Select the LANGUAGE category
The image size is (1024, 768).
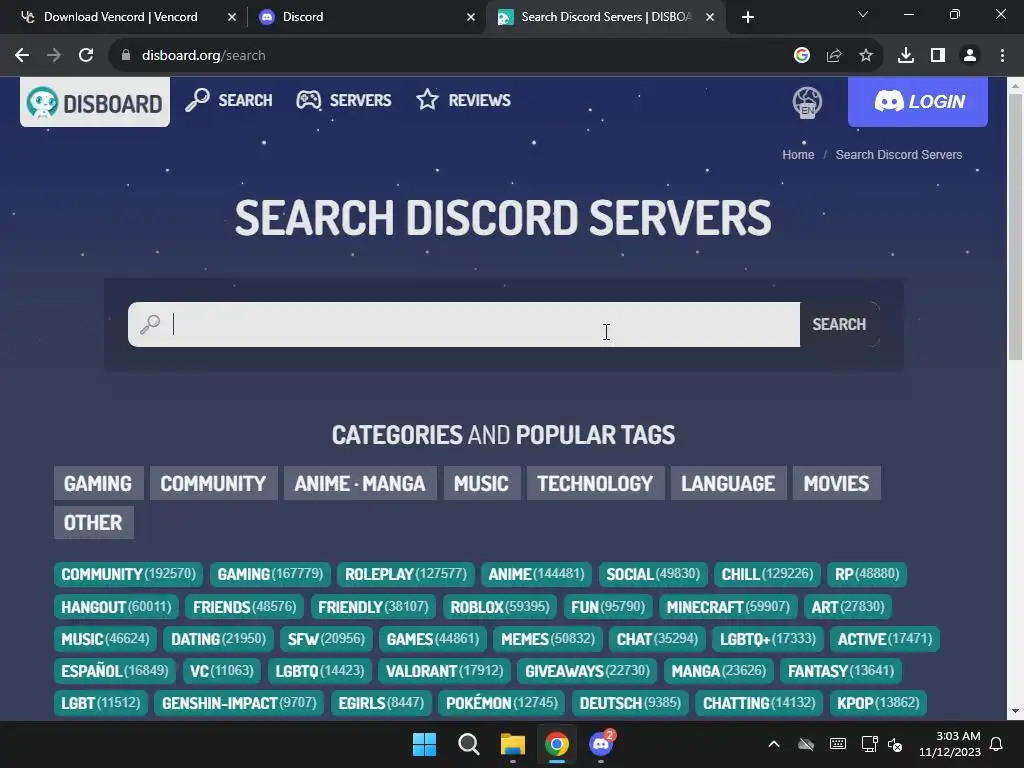[728, 483]
